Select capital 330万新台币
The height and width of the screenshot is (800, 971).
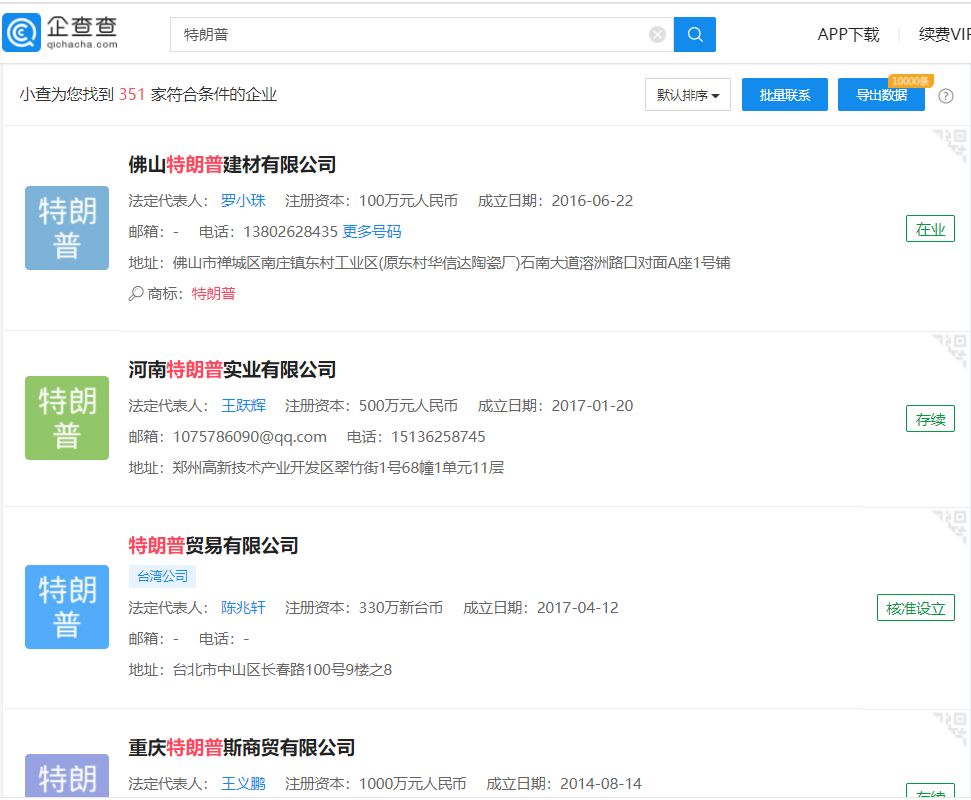tap(401, 607)
